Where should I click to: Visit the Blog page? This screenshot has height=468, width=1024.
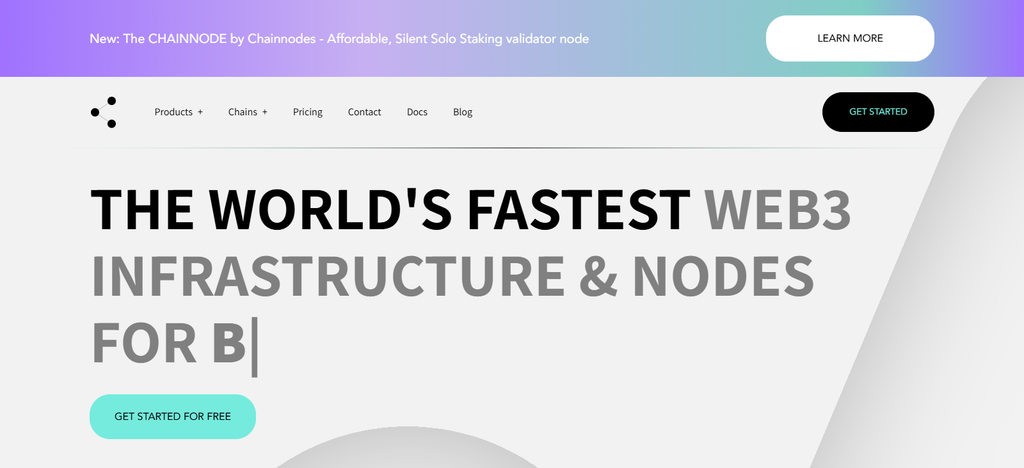[462, 112]
